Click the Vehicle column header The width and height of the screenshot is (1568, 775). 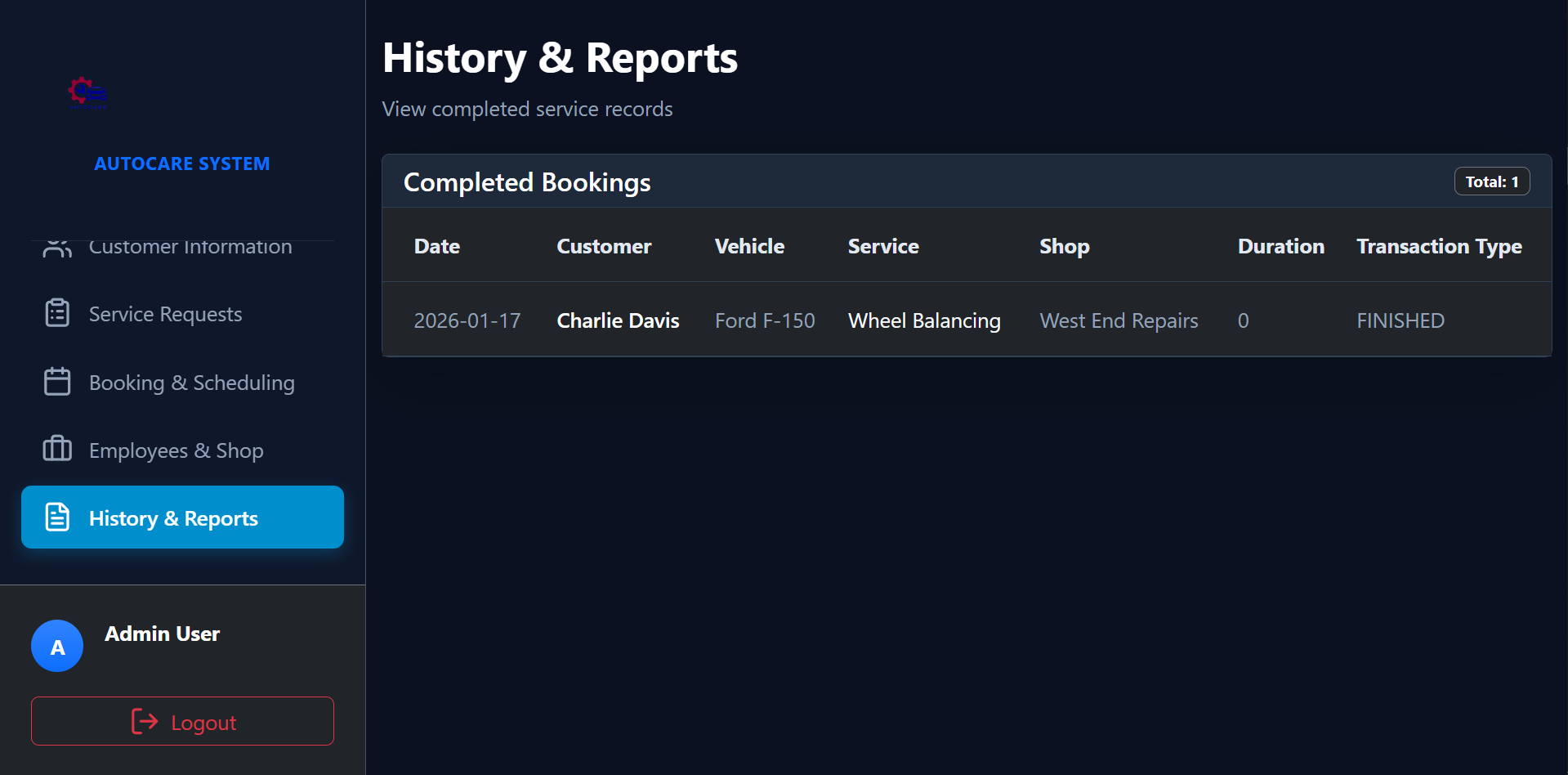click(749, 246)
